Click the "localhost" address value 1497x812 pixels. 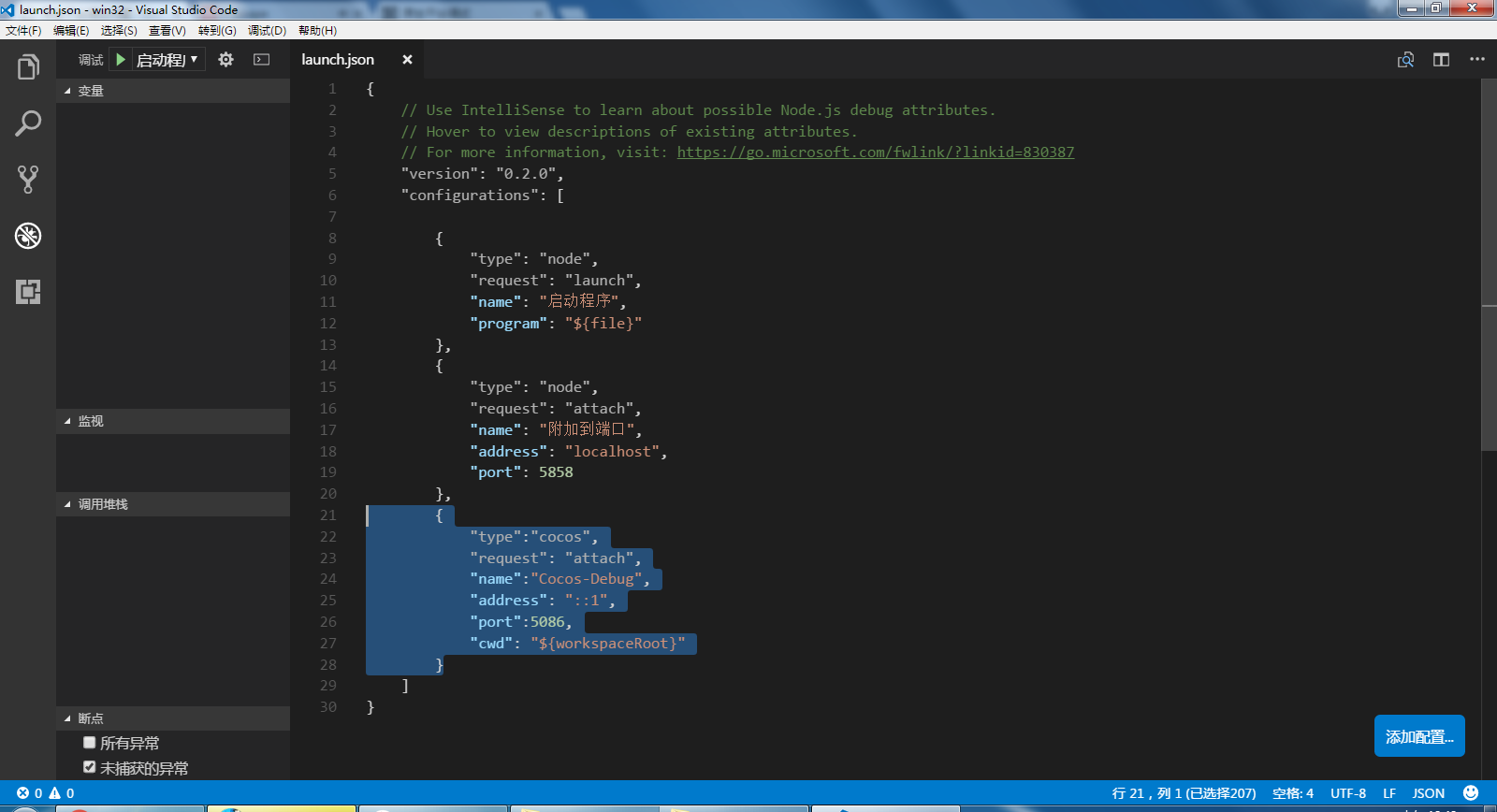612,452
